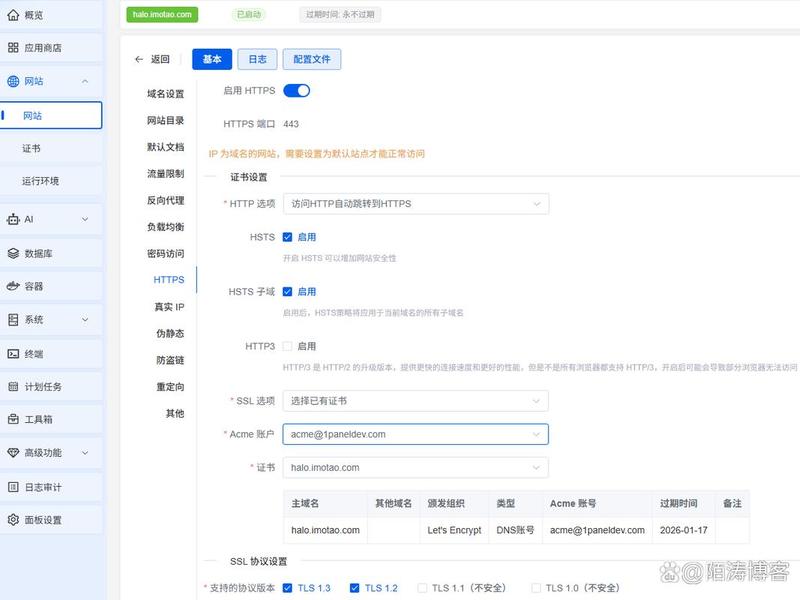Open 其他 settings
Viewport: 800px width, 600px height.
point(175,413)
